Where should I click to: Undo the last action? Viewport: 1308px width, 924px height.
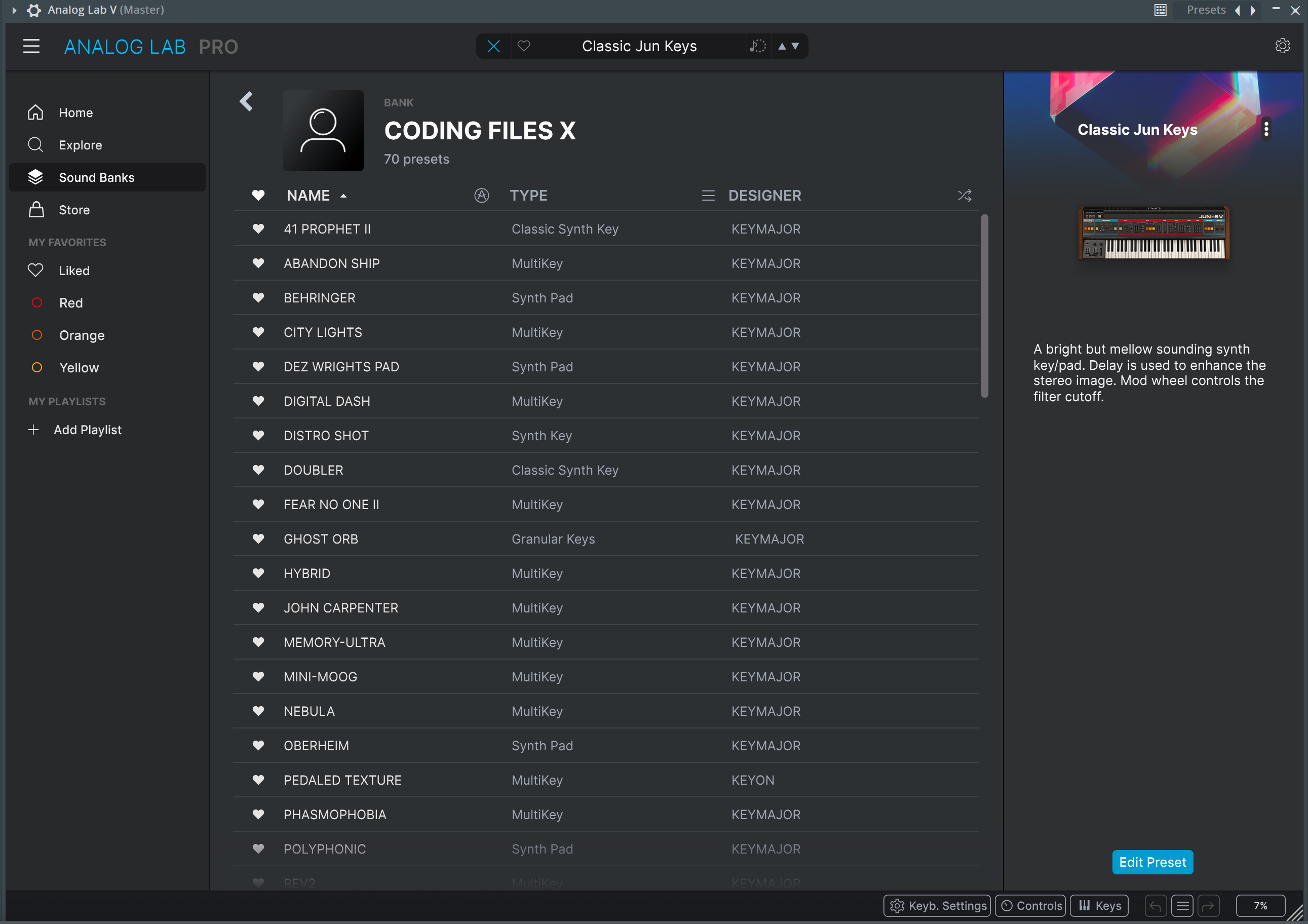(x=1156, y=906)
